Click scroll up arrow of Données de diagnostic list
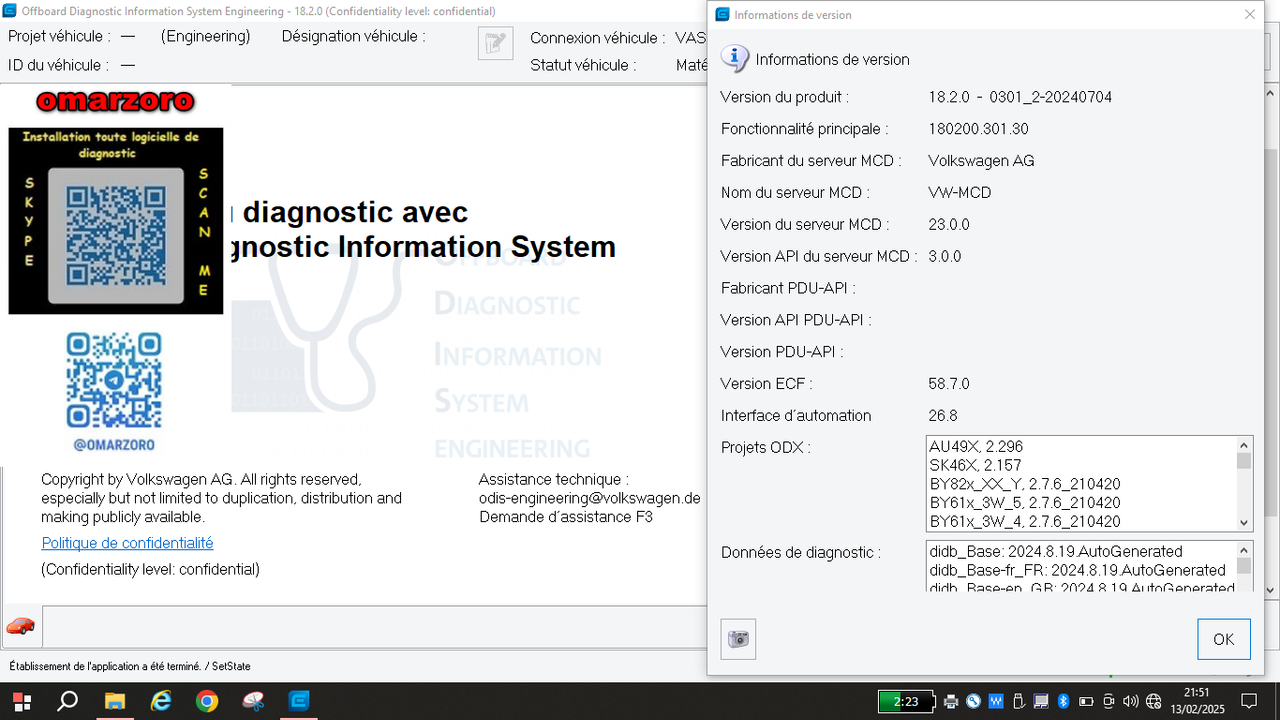 pos(1245,550)
